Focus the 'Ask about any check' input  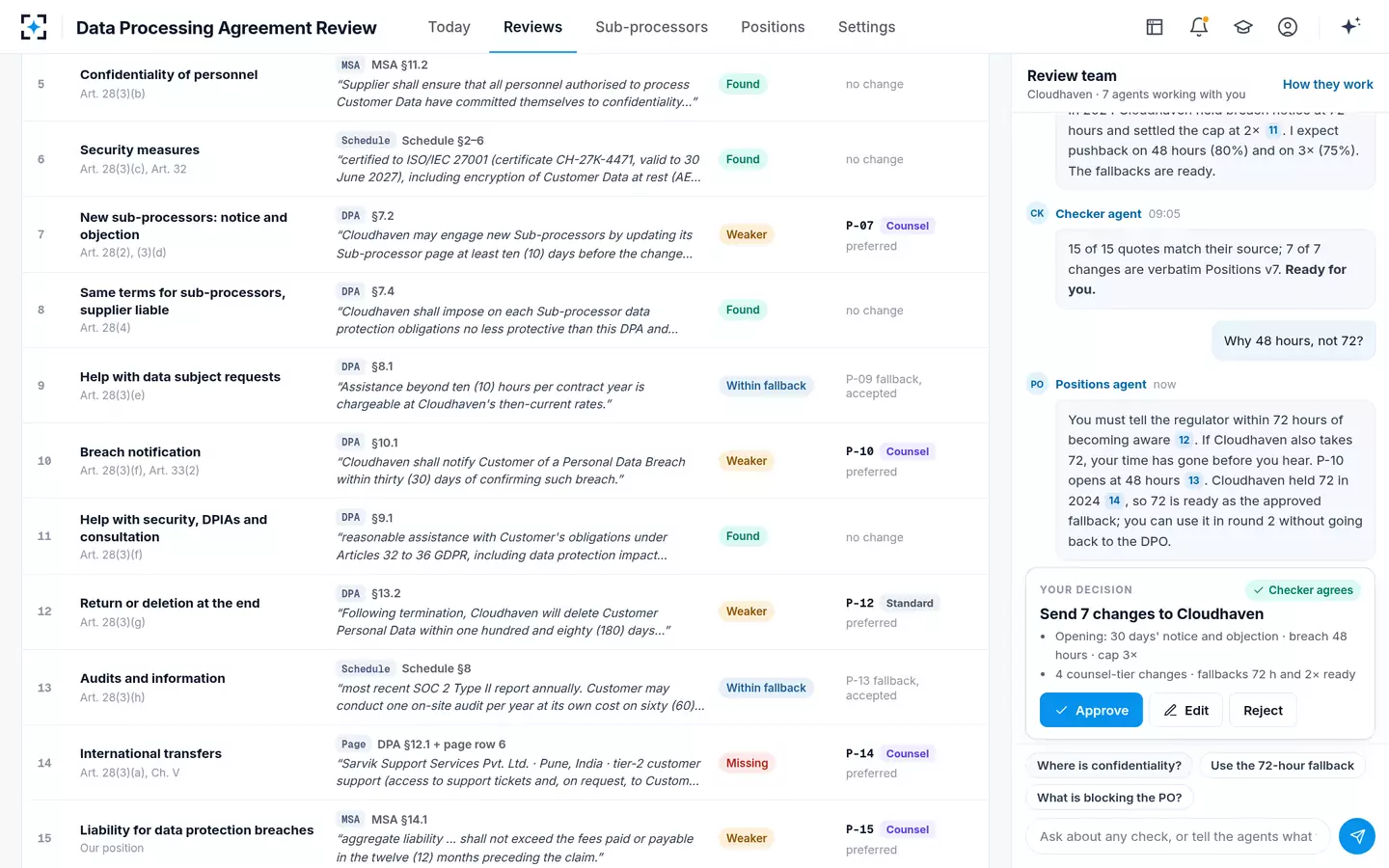click(x=1178, y=836)
